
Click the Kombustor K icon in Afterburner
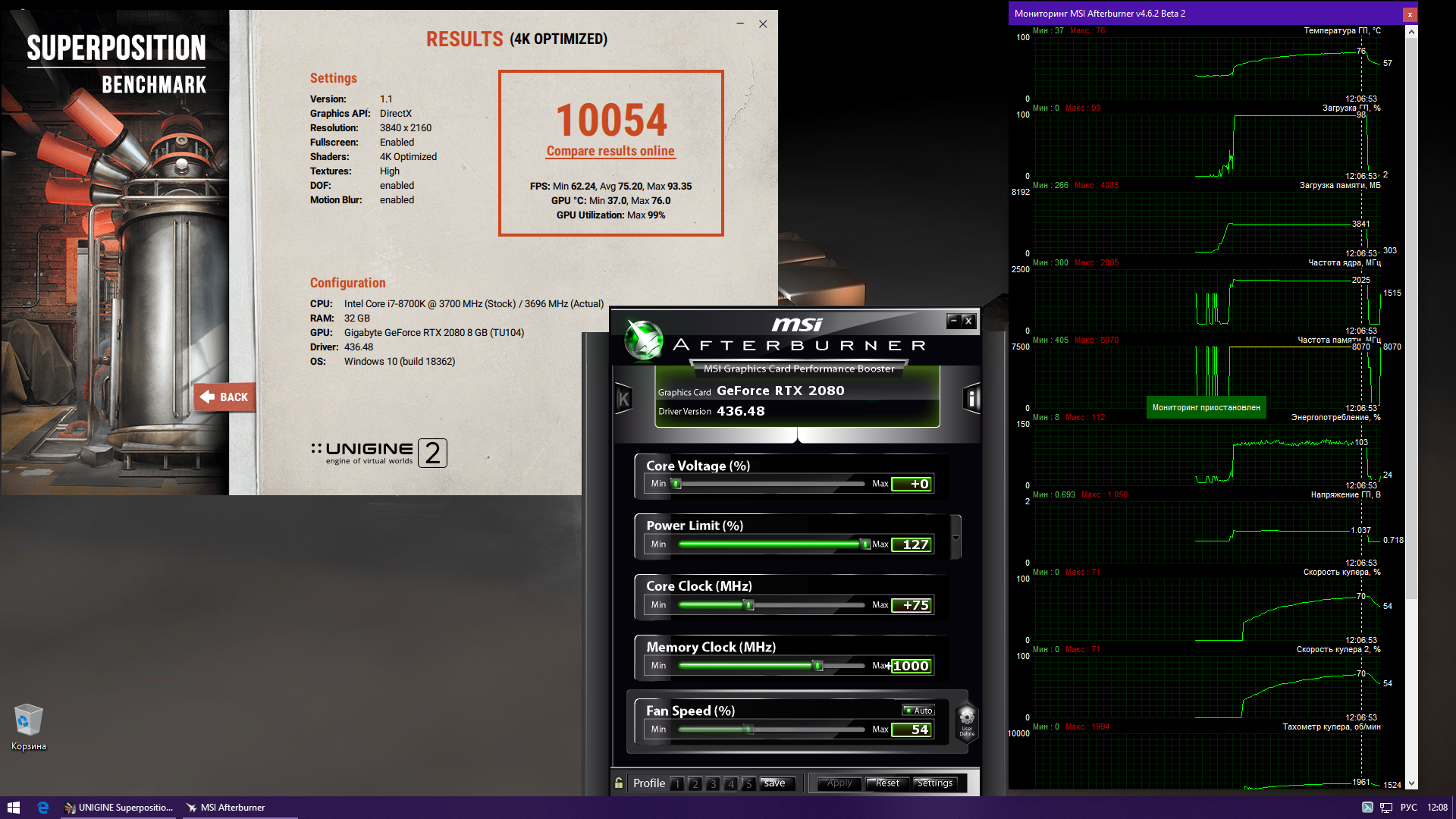(623, 399)
